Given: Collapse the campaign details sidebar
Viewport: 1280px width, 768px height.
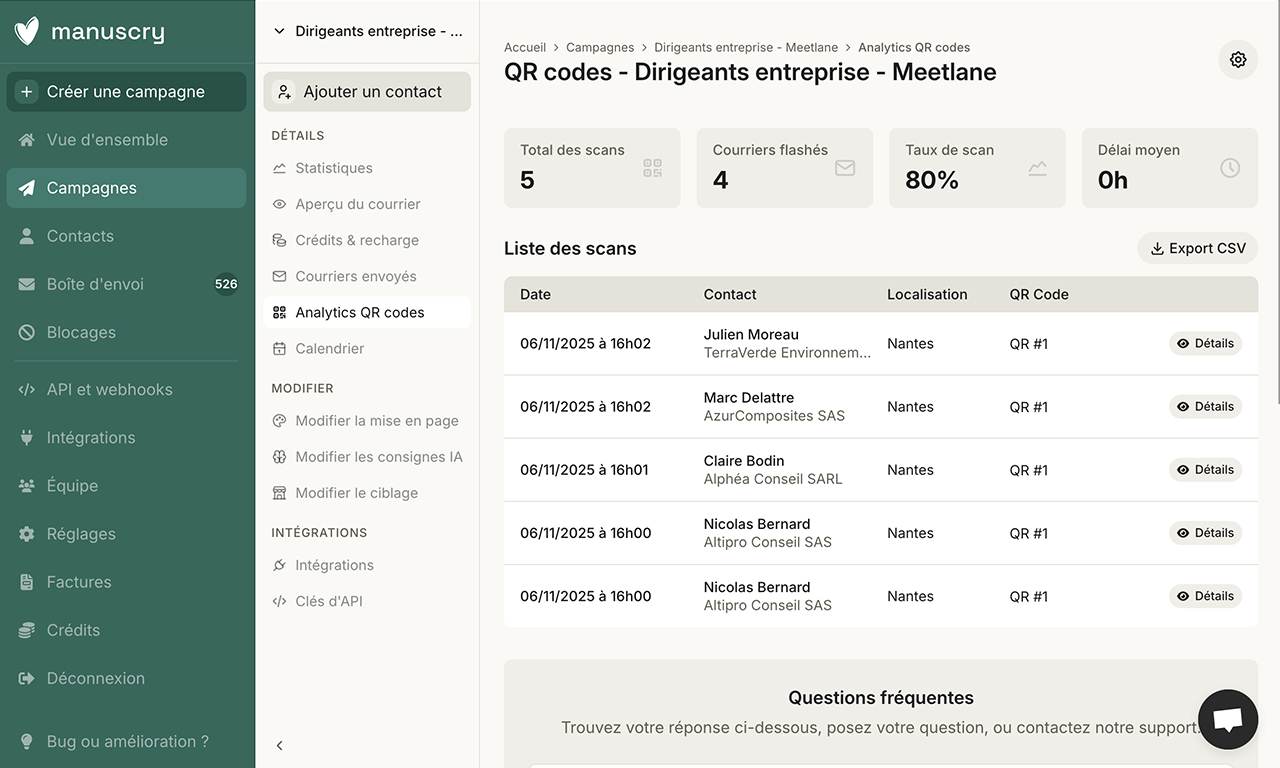Looking at the screenshot, I should click(x=279, y=744).
